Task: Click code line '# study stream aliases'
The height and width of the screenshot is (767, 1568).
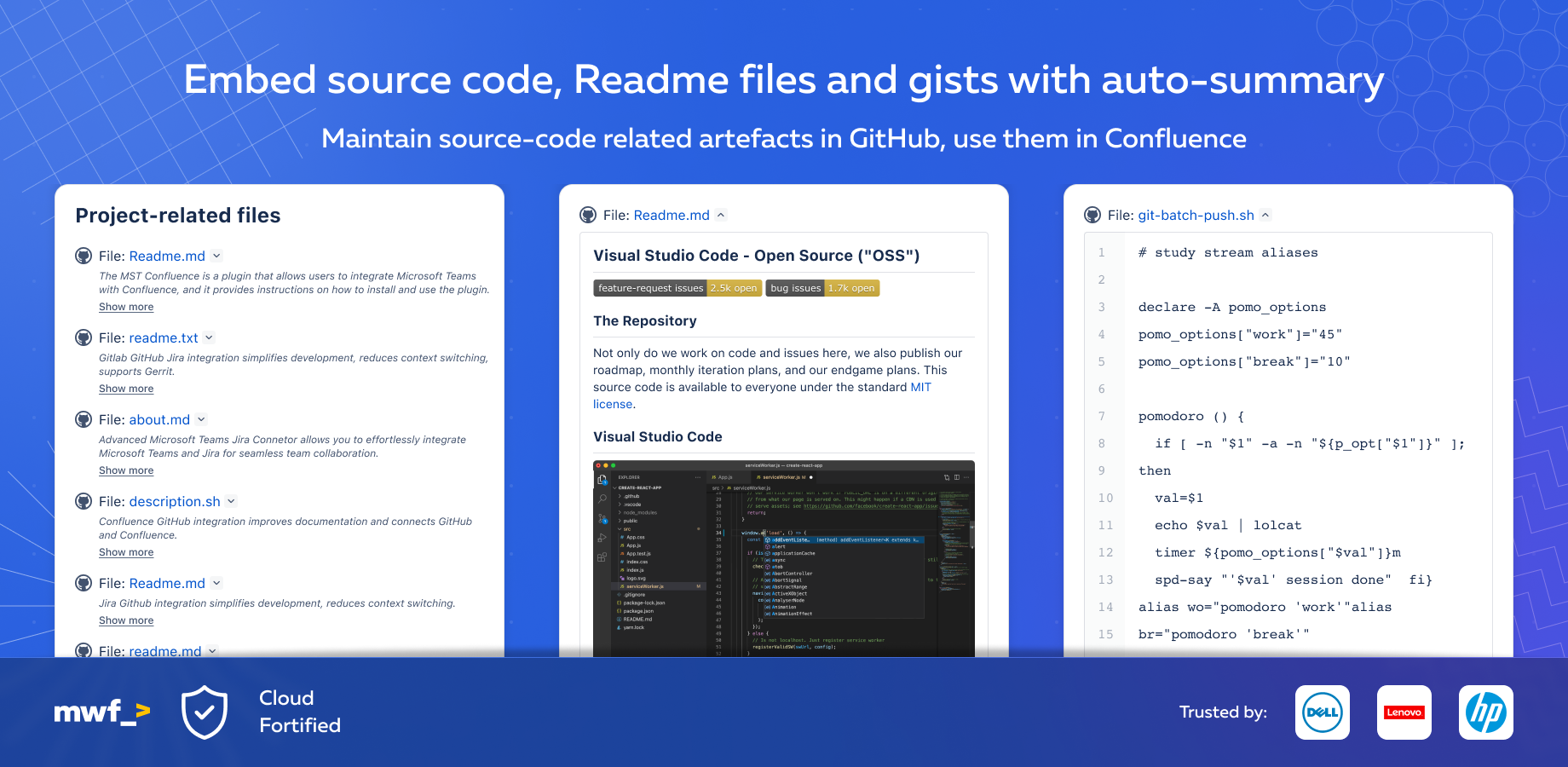Action: click(x=1228, y=252)
